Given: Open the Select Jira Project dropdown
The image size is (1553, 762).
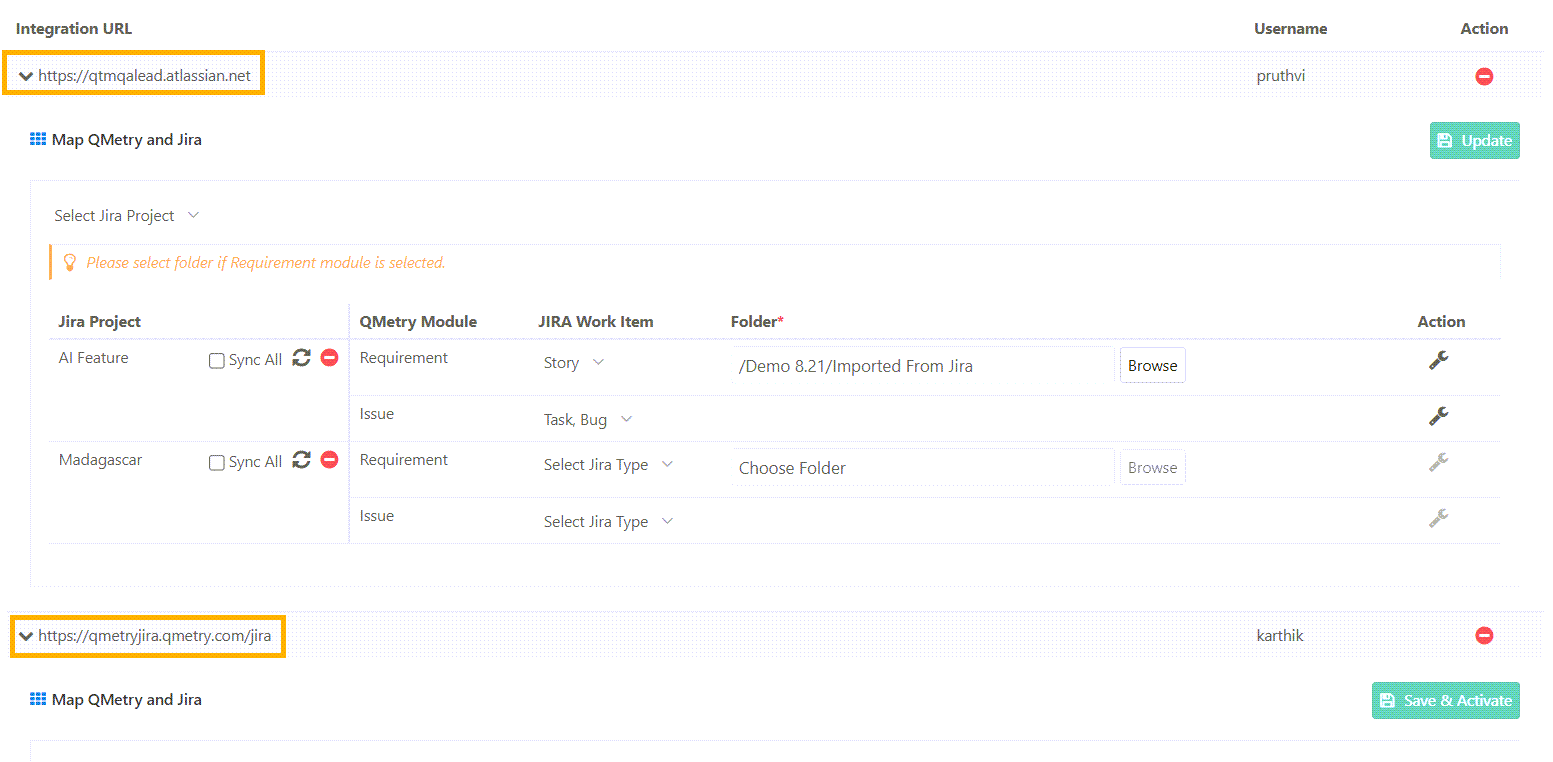Looking at the screenshot, I should pos(127,216).
